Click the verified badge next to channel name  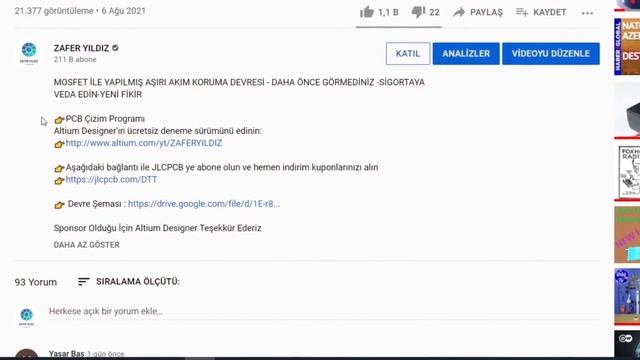116,48
